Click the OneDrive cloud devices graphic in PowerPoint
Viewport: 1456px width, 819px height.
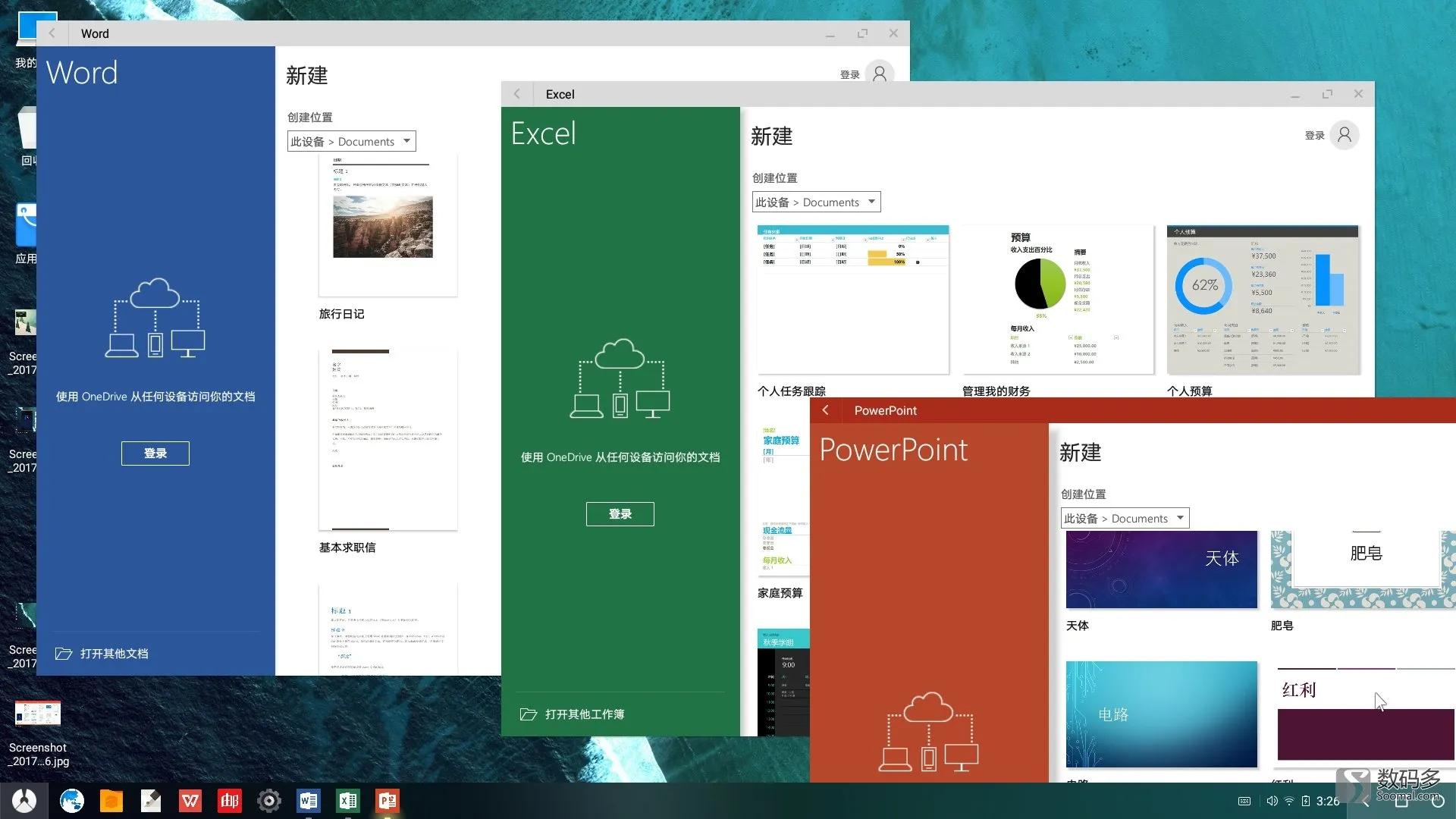pos(929,731)
